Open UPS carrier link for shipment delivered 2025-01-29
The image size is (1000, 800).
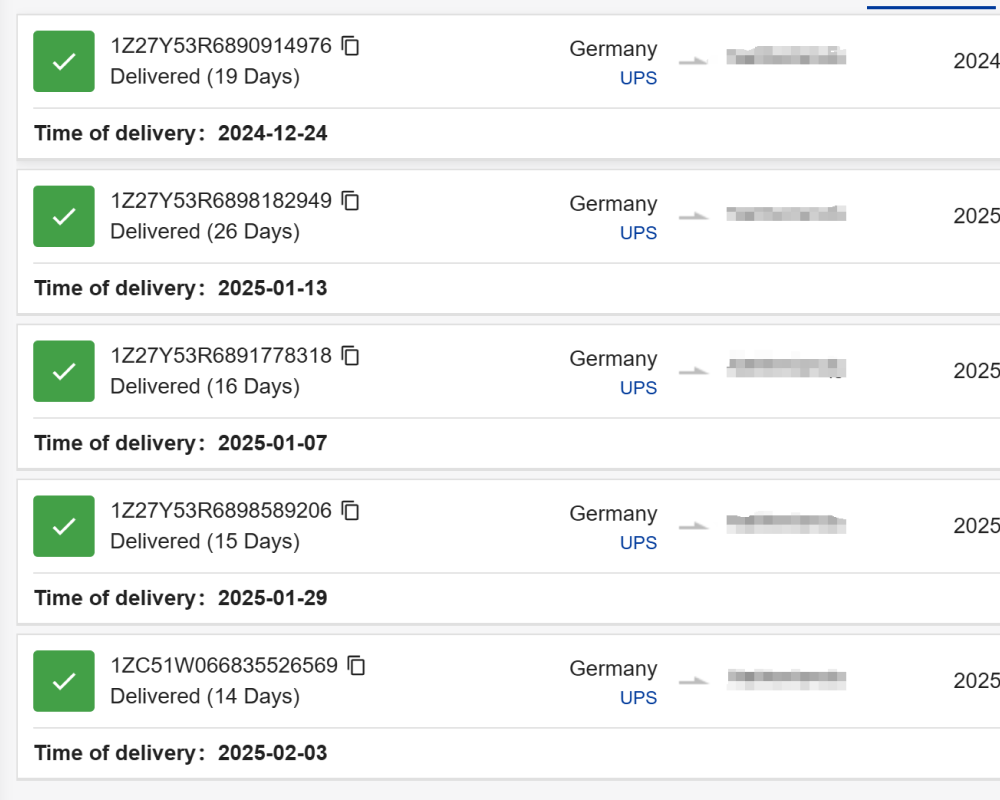(638, 543)
